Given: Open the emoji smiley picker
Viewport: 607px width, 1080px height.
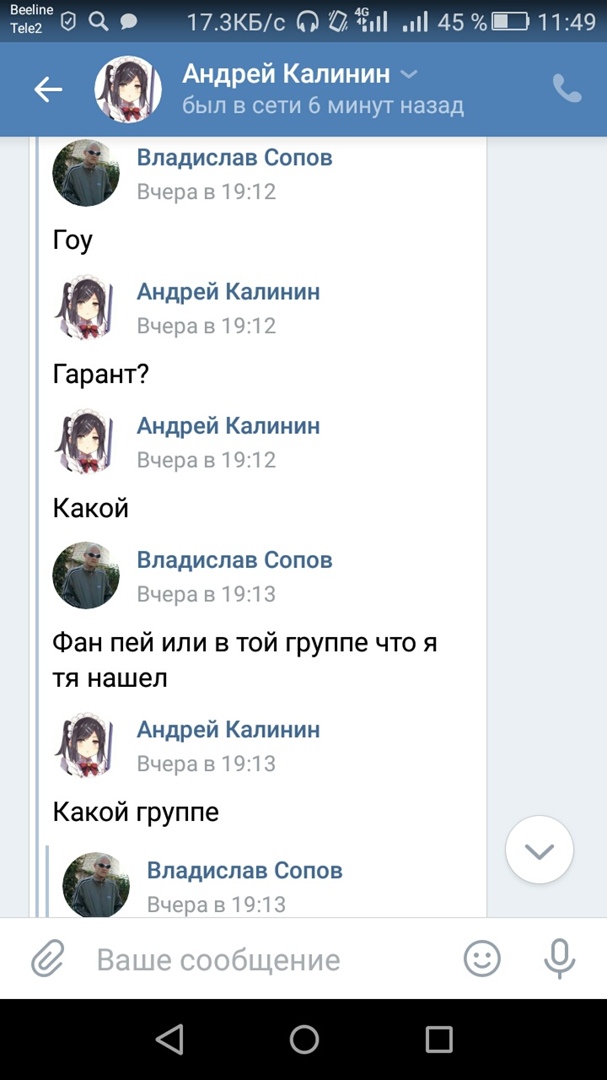Looking at the screenshot, I should (482, 960).
